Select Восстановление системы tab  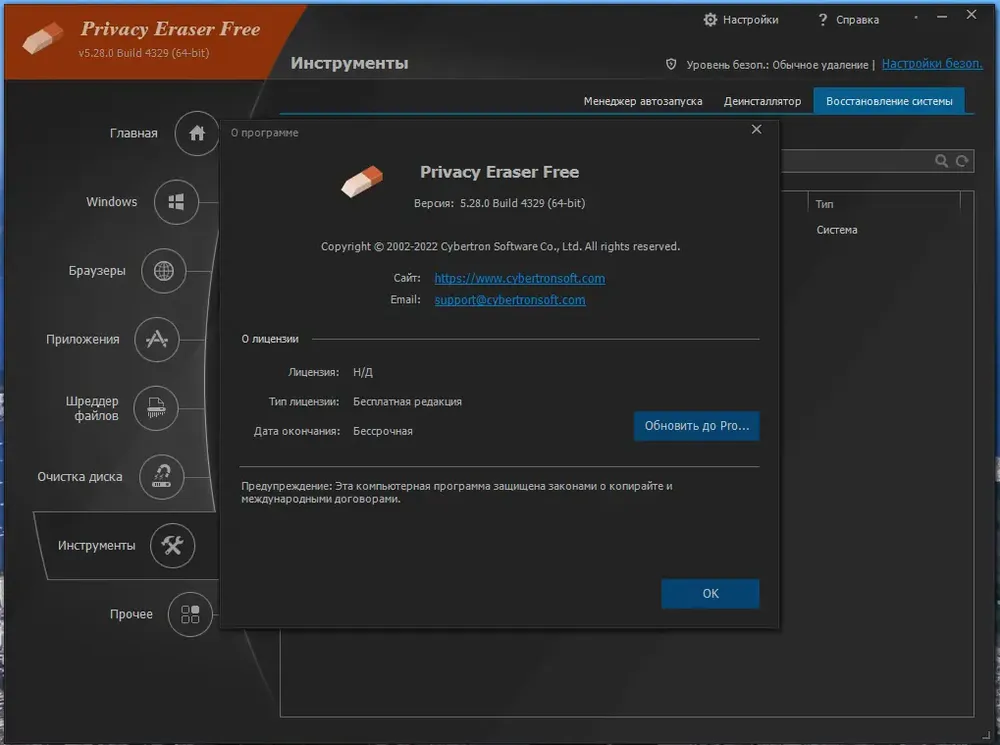[x=889, y=101]
